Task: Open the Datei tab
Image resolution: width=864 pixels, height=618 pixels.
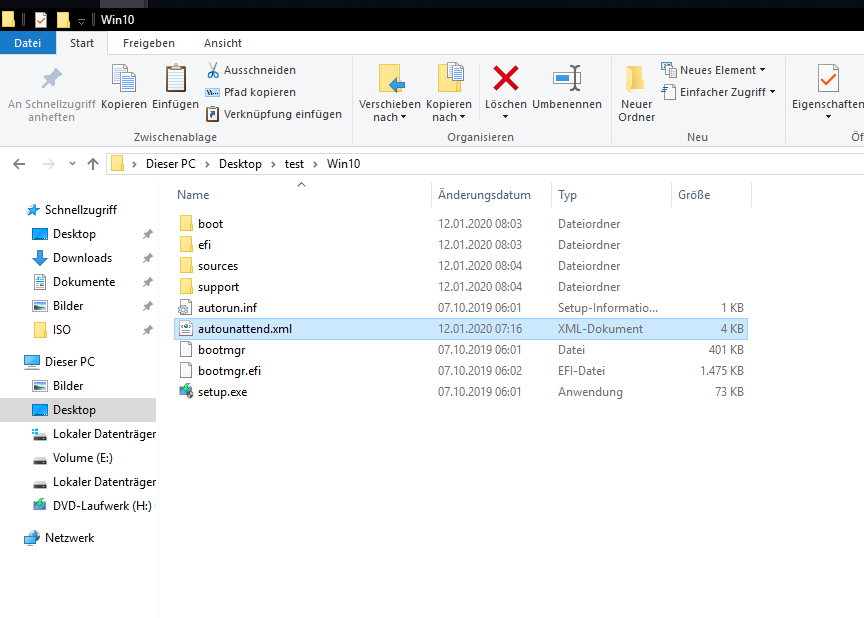Action: point(28,43)
